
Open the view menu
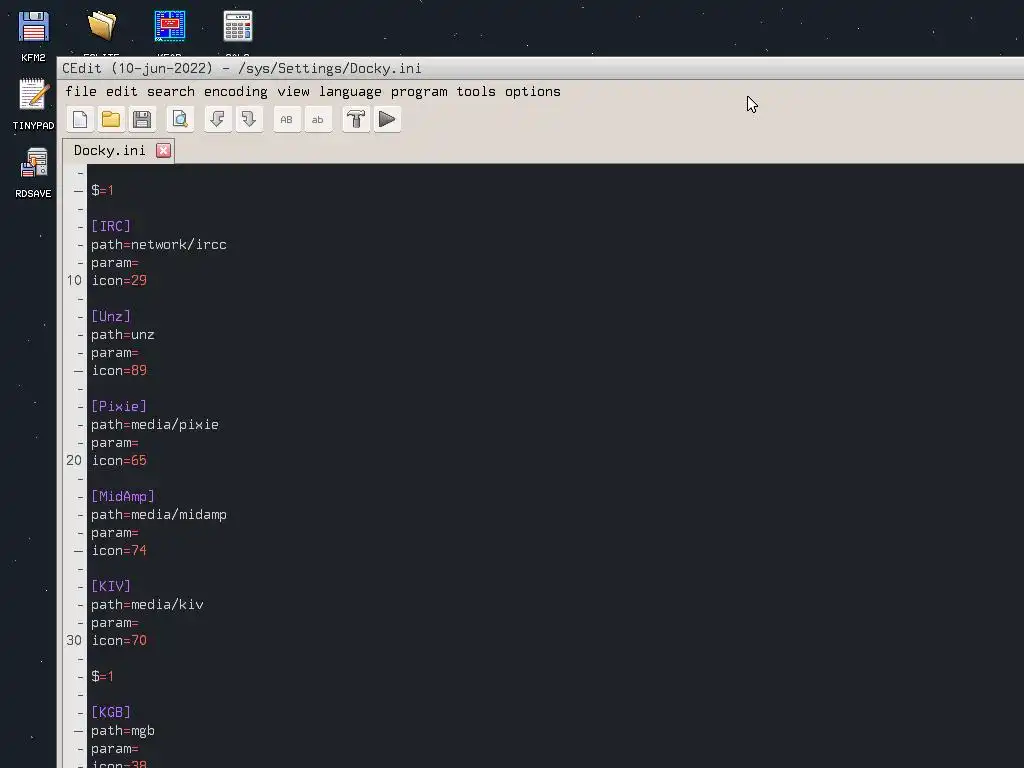click(293, 92)
